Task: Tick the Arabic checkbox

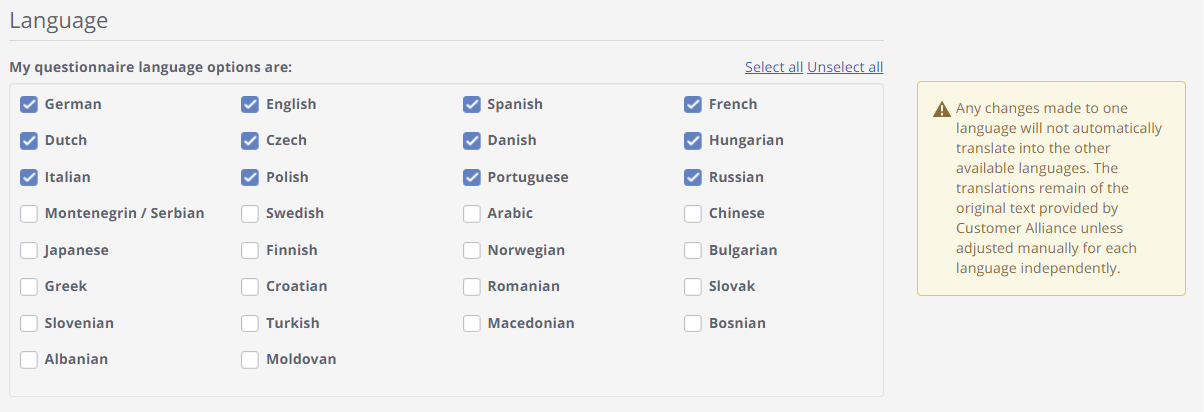Action: click(472, 213)
